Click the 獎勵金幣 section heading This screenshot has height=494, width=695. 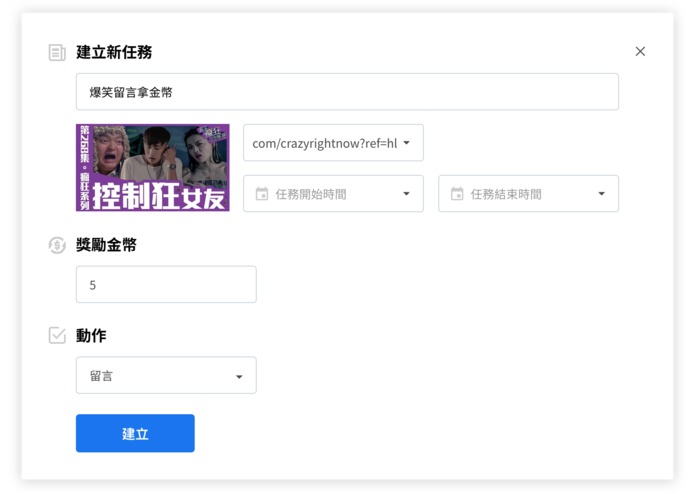pos(106,245)
